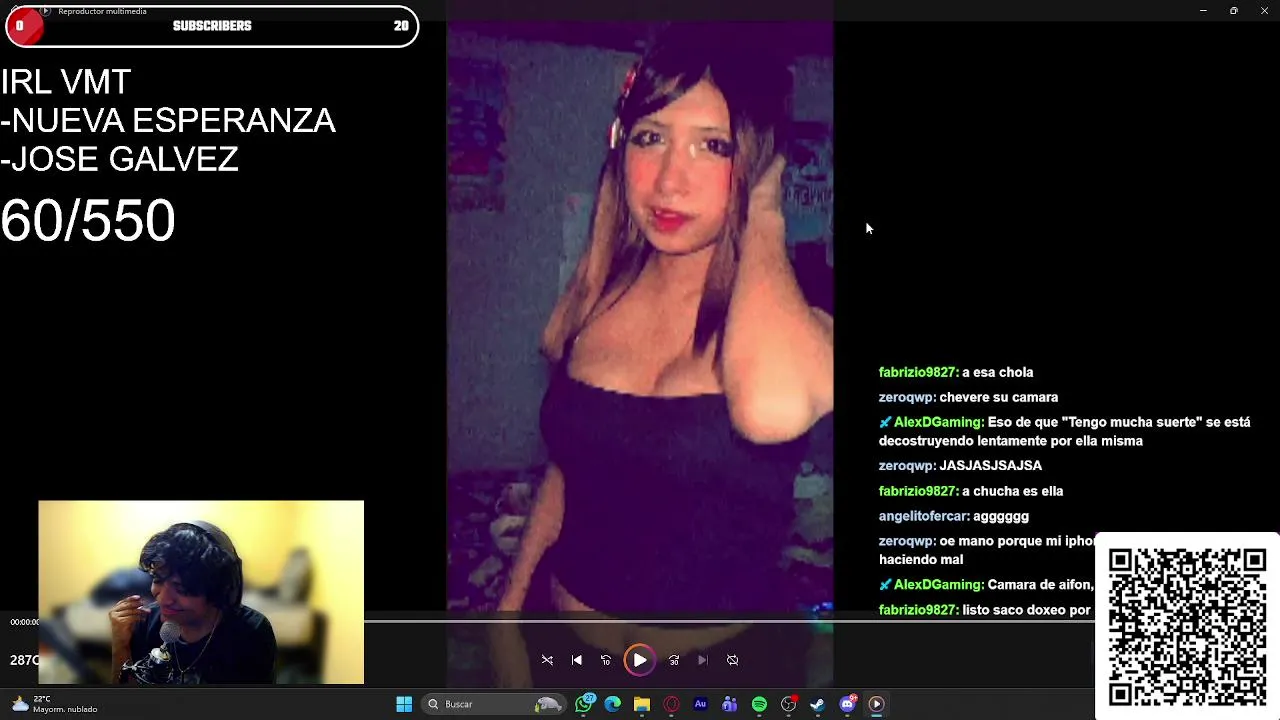Click the 'IRL VMT' text
Screen dimensions: 1280x720
click(66, 82)
